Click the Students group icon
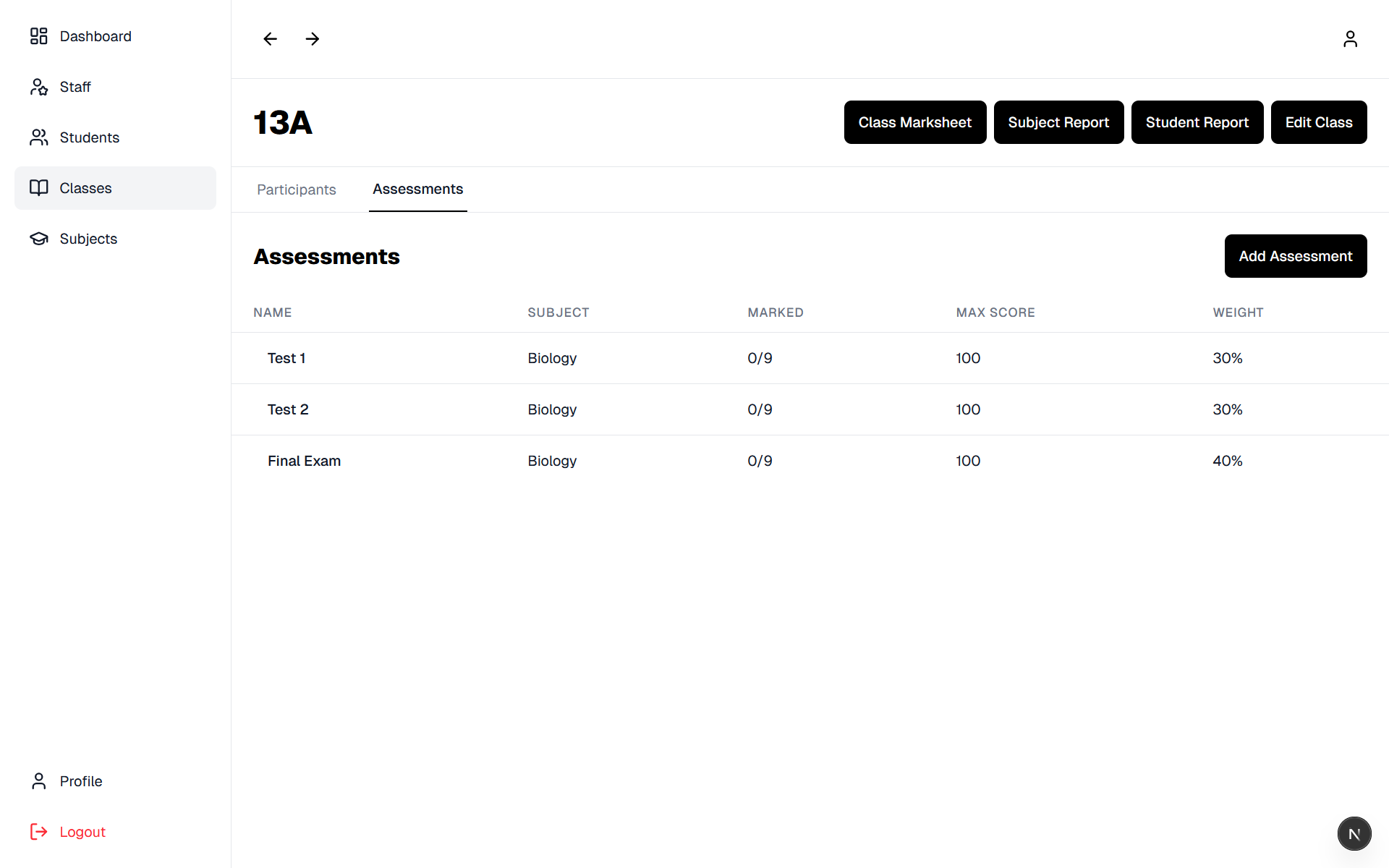 tap(39, 137)
